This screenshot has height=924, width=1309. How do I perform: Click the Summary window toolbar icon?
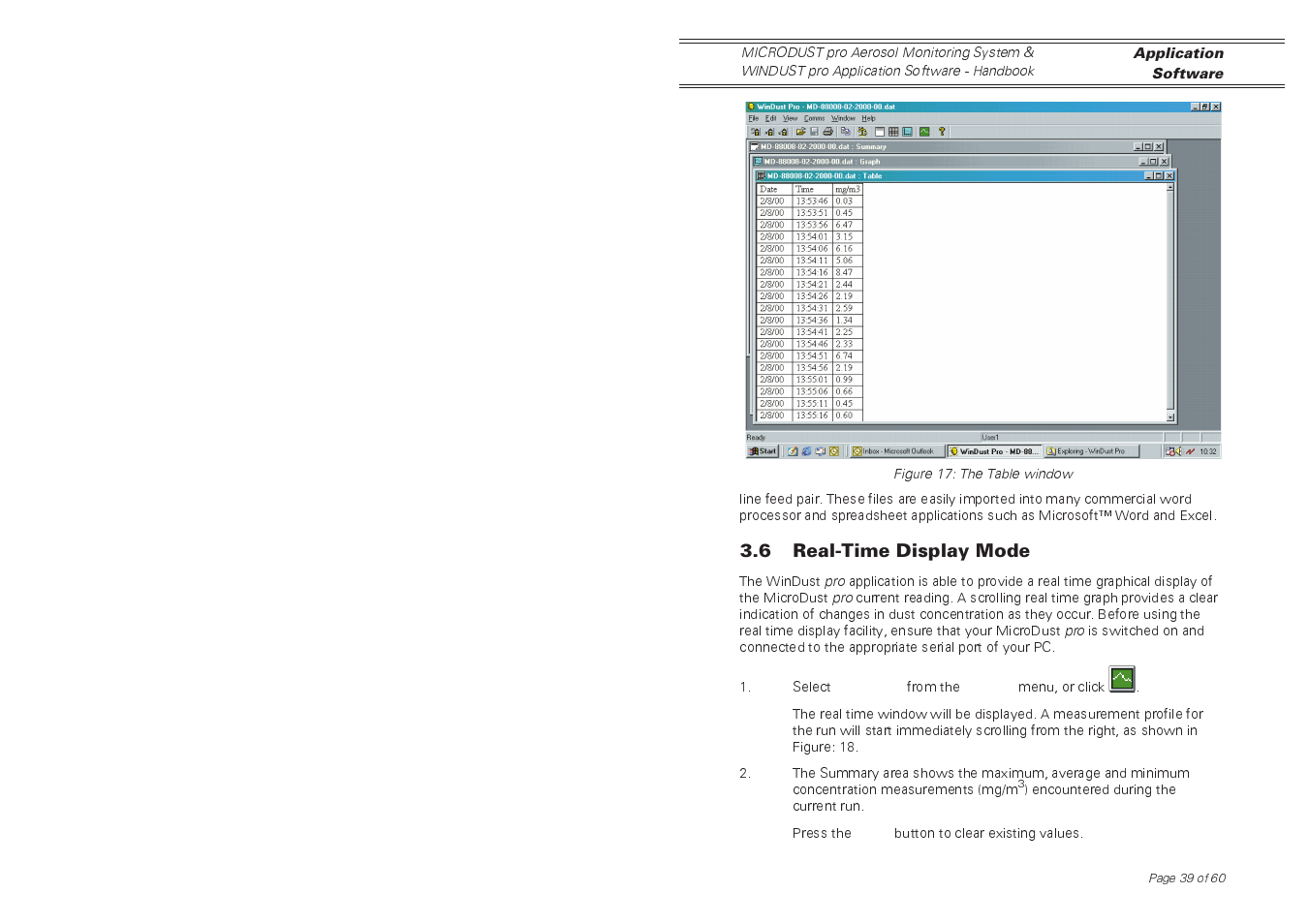(880, 132)
